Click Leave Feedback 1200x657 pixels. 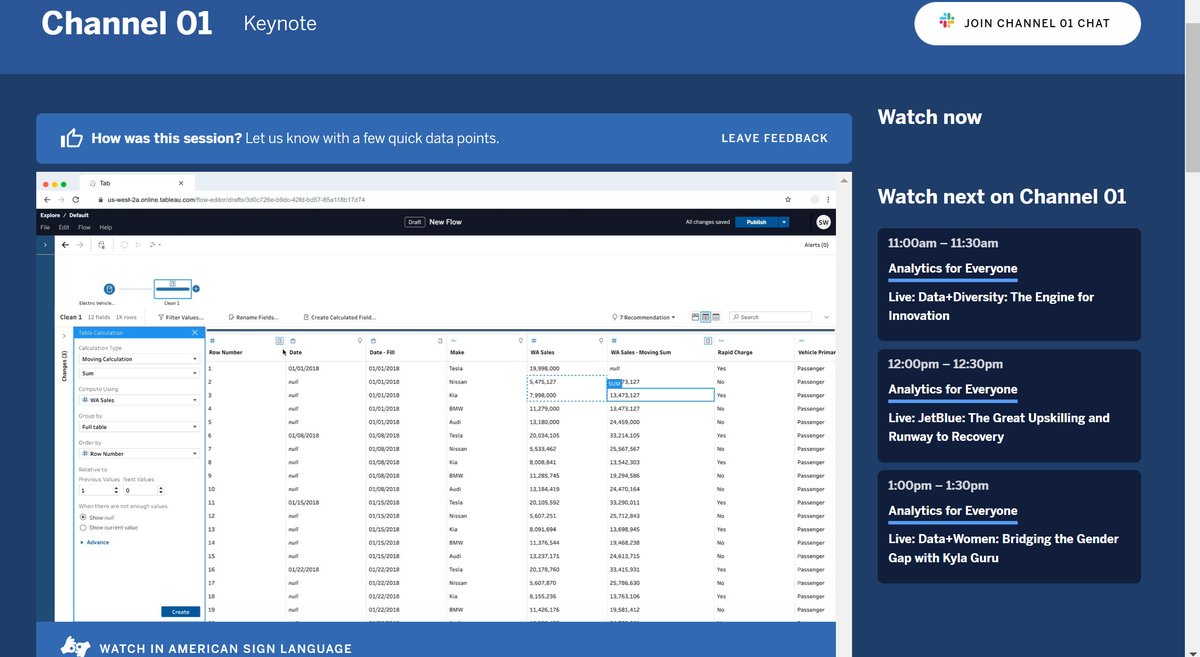tap(774, 138)
